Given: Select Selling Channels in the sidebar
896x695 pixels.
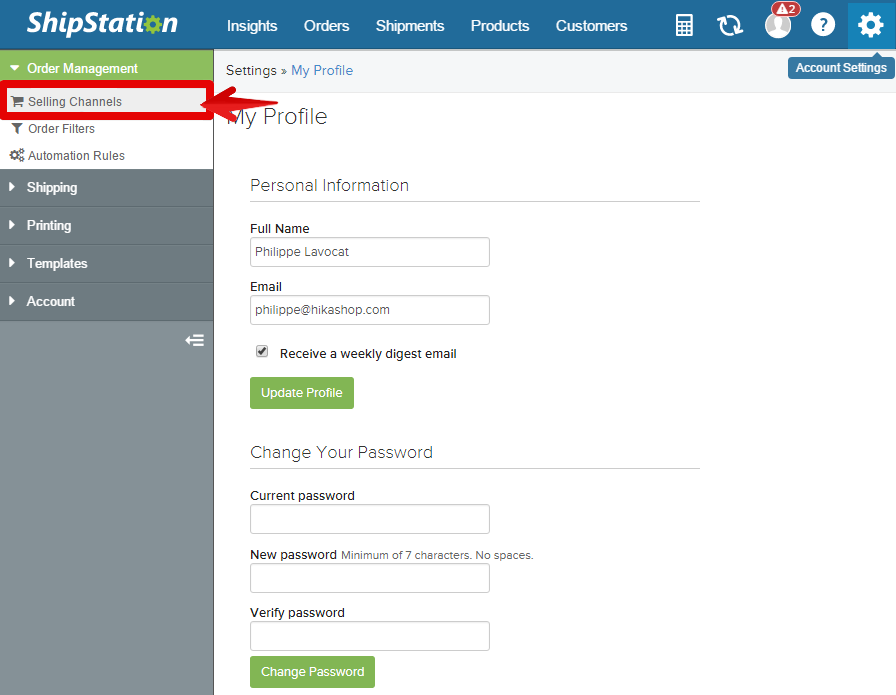Looking at the screenshot, I should coord(106,101).
